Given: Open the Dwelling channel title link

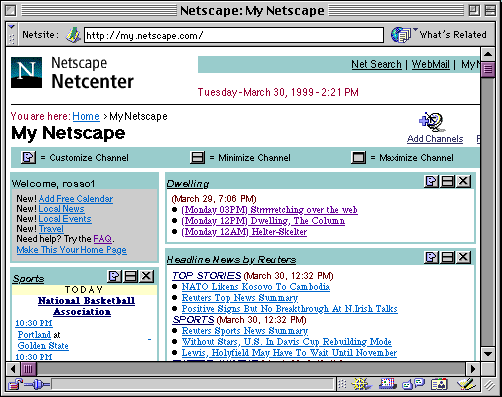Looking at the screenshot, I should tap(188, 184).
